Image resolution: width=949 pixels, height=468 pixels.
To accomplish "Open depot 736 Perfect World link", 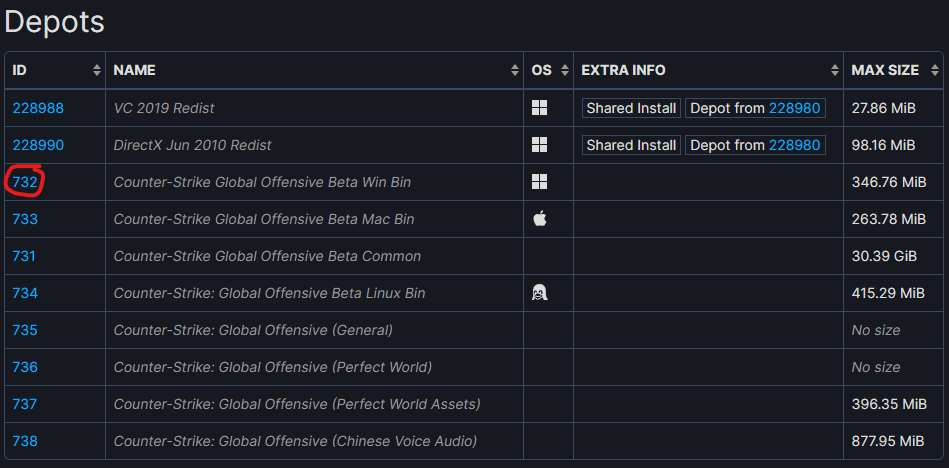I will tap(25, 367).
